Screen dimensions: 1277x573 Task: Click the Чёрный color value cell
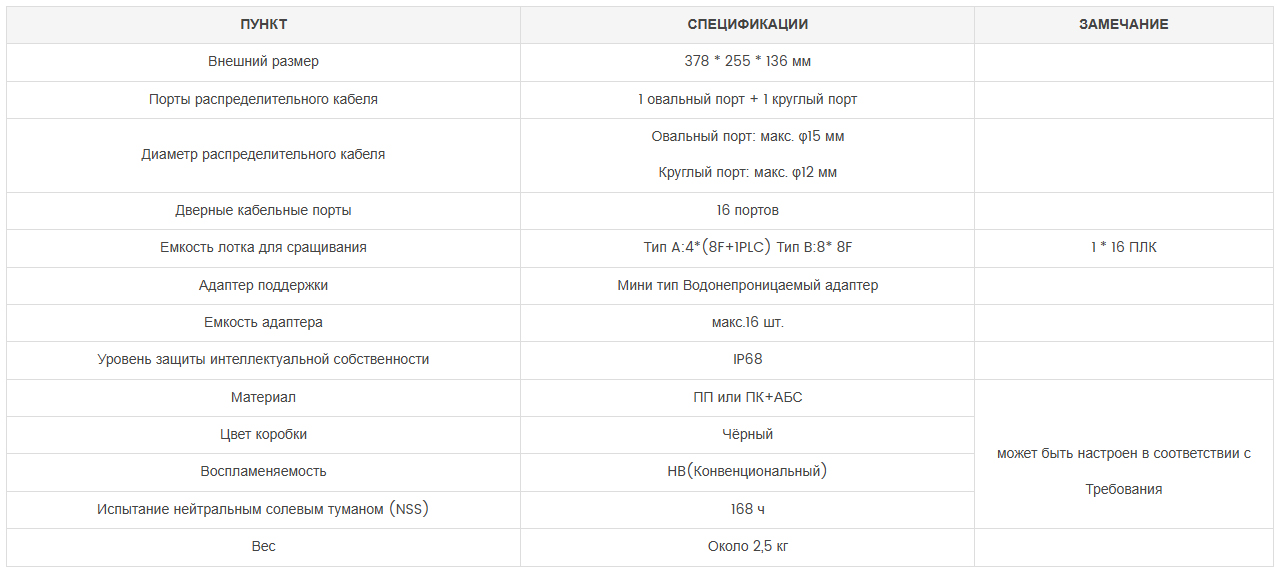747,434
